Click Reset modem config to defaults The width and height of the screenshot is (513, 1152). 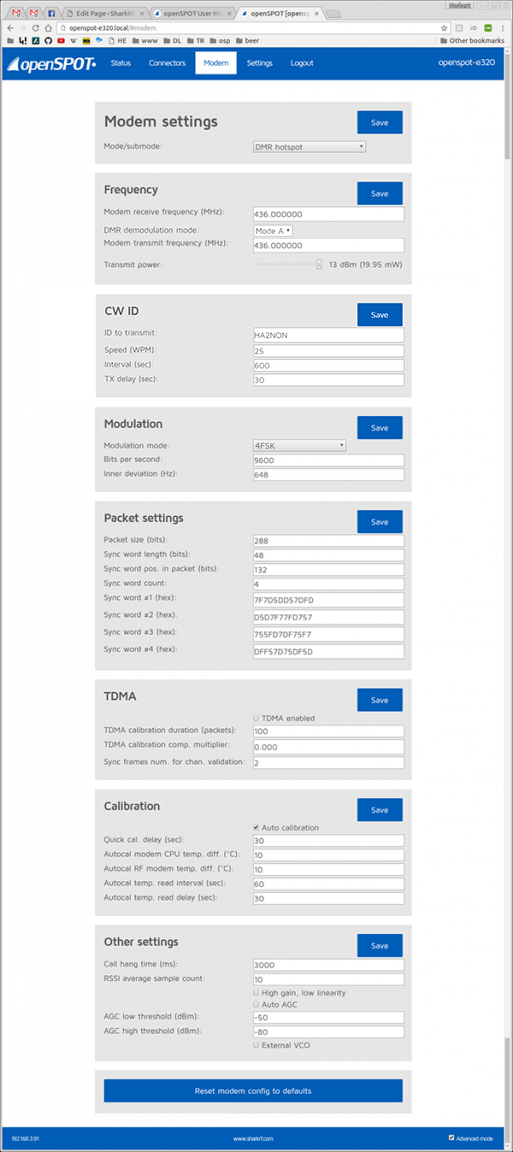[x=253, y=1091]
